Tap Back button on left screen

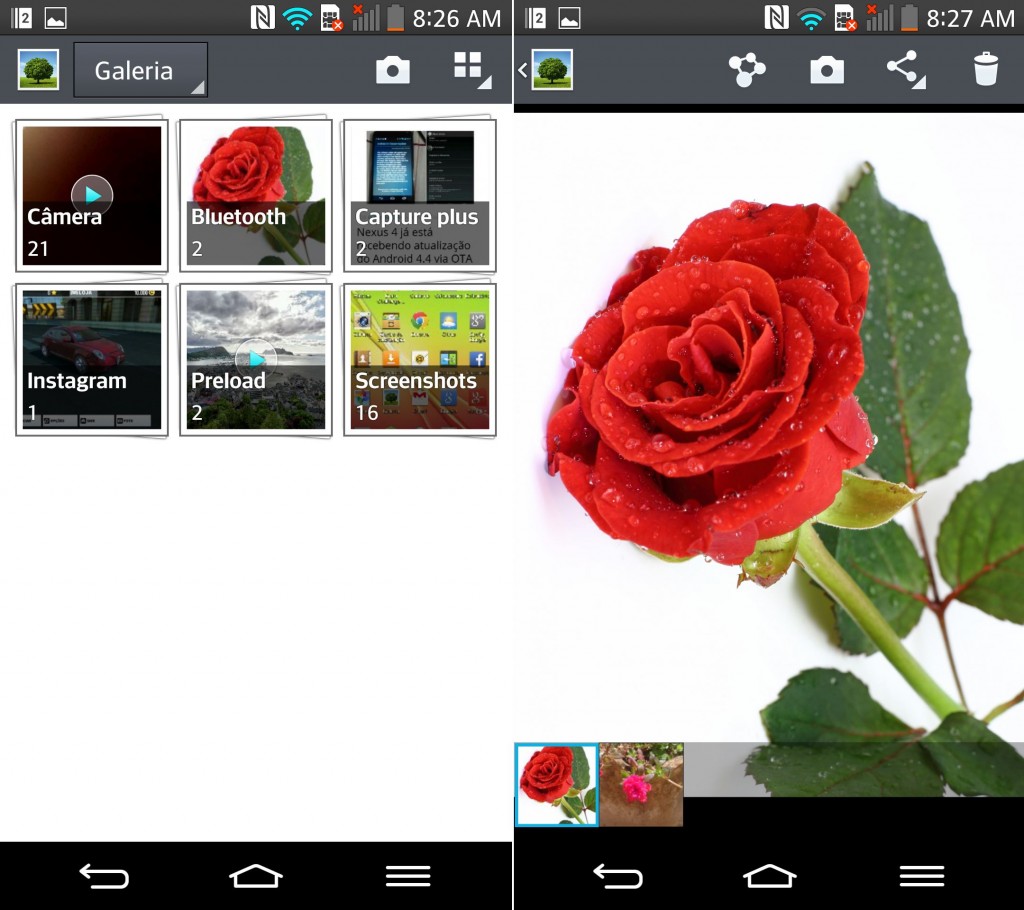pyautogui.click(x=104, y=875)
